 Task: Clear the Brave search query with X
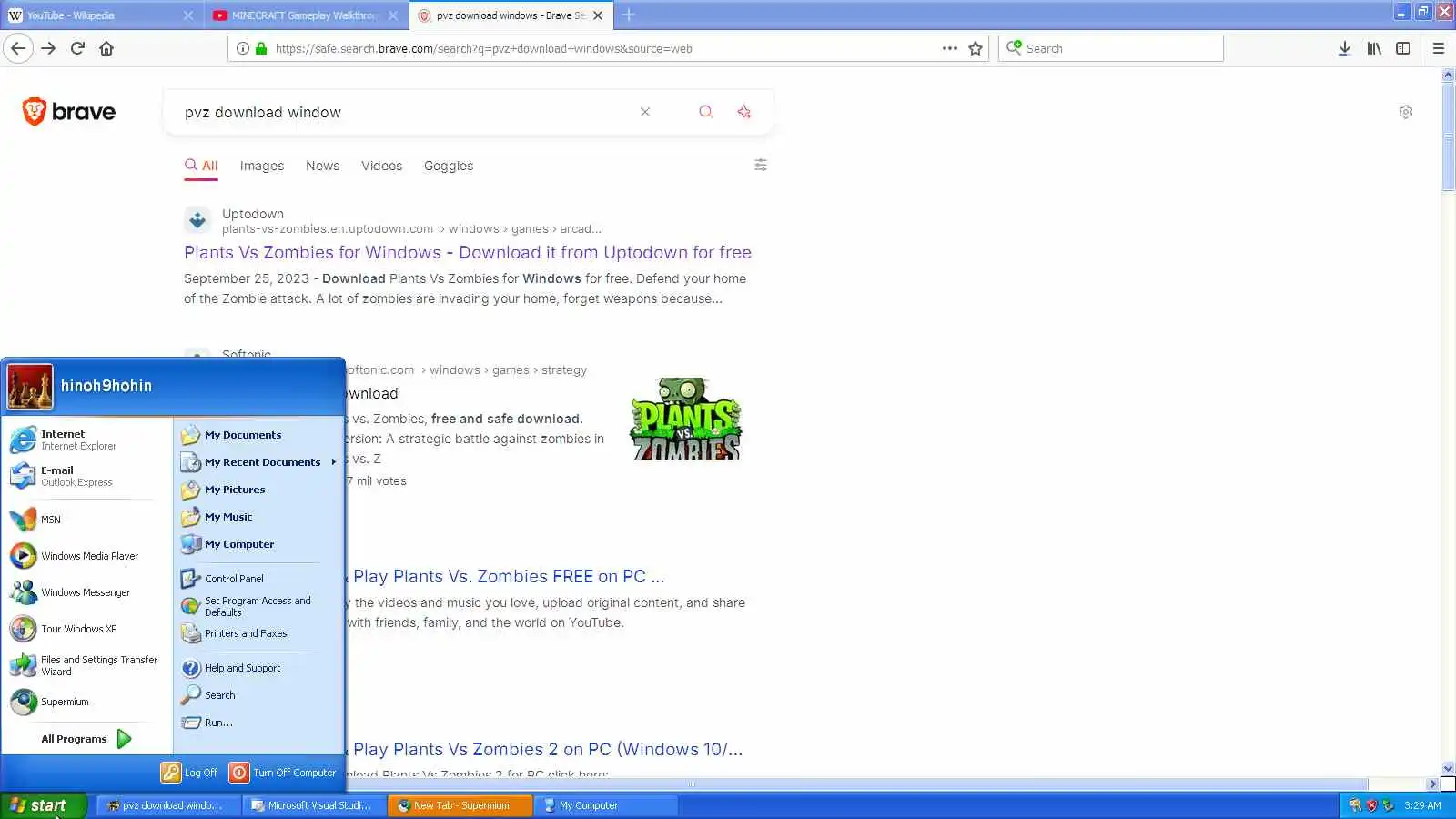(645, 112)
